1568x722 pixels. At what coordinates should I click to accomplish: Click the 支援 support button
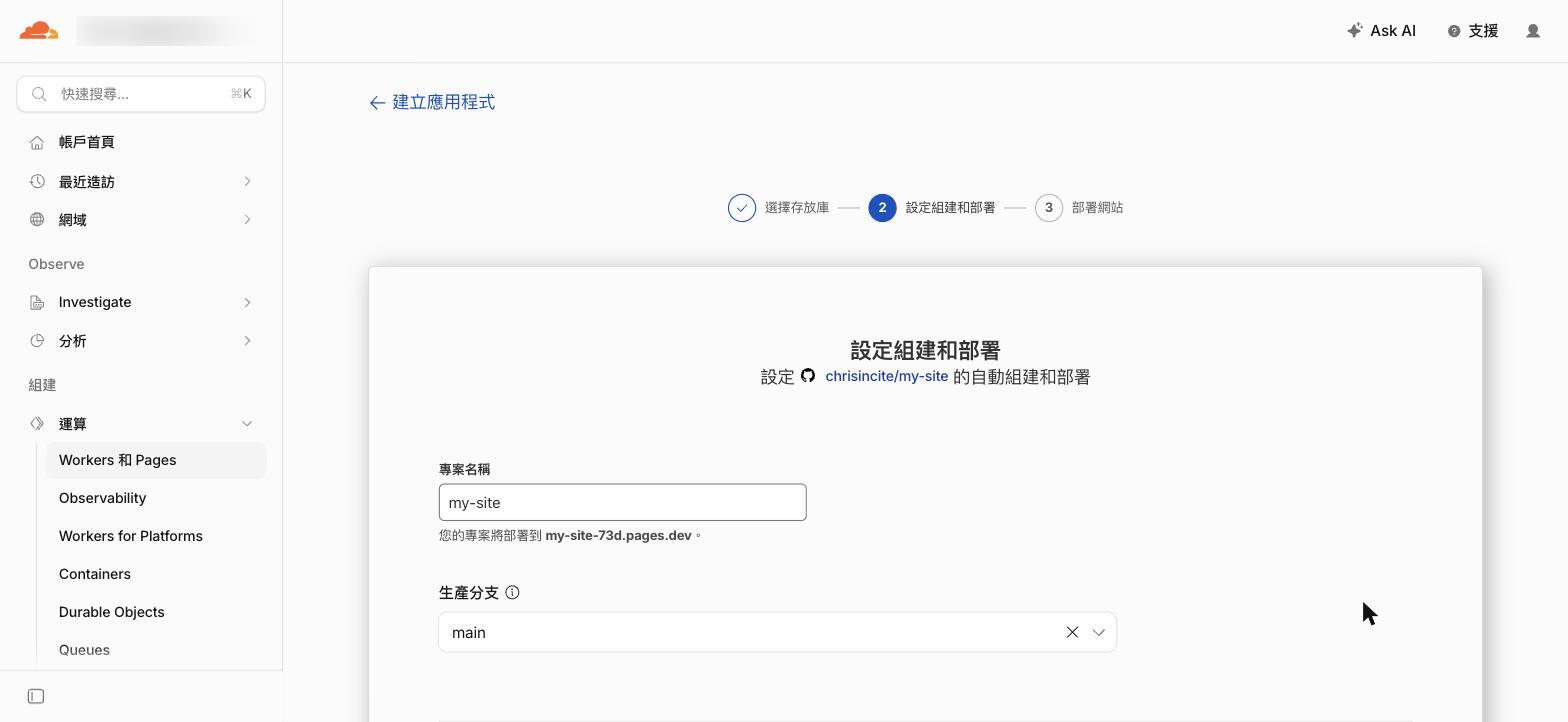[1473, 31]
